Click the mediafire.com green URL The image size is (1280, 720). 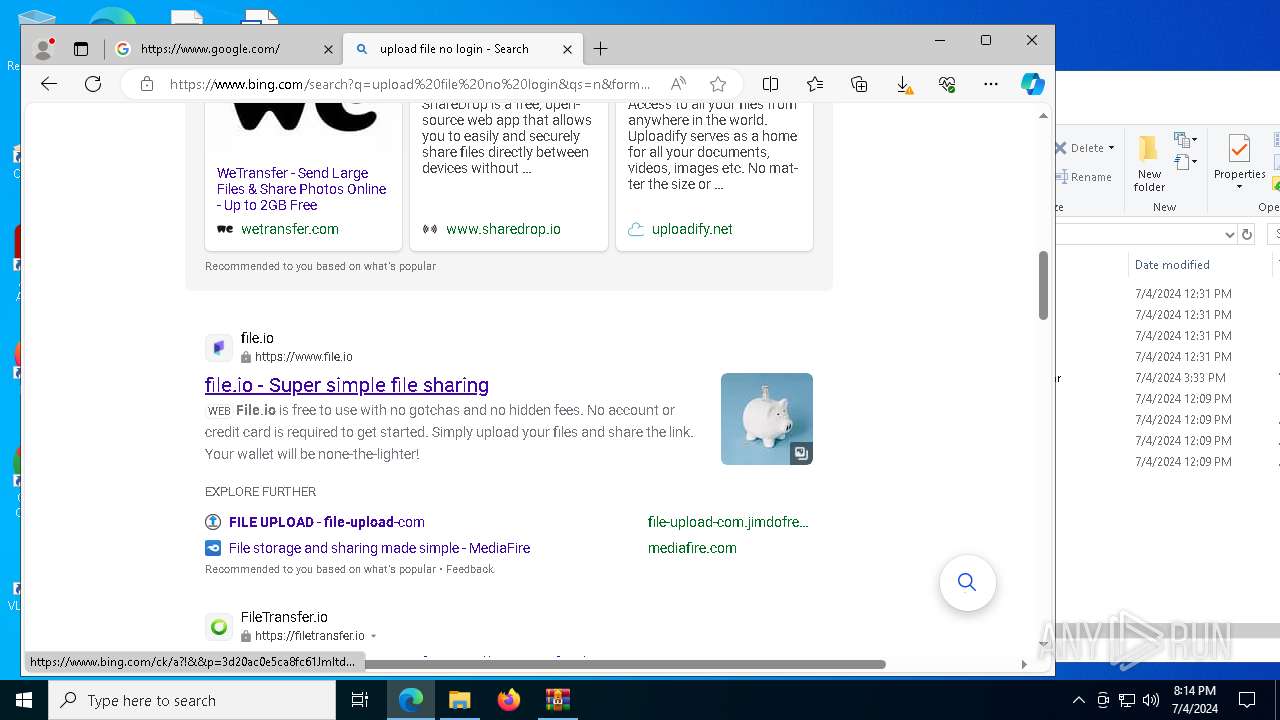pos(692,548)
